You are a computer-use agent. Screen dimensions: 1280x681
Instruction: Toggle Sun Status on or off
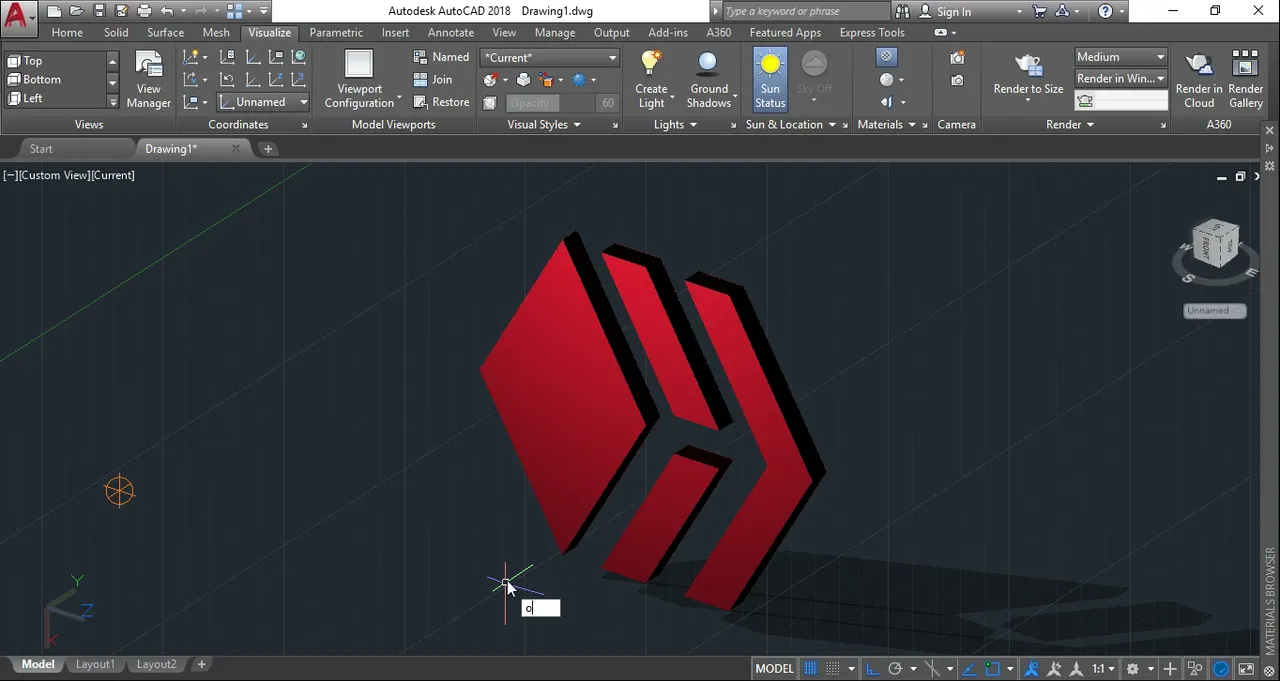(x=770, y=79)
